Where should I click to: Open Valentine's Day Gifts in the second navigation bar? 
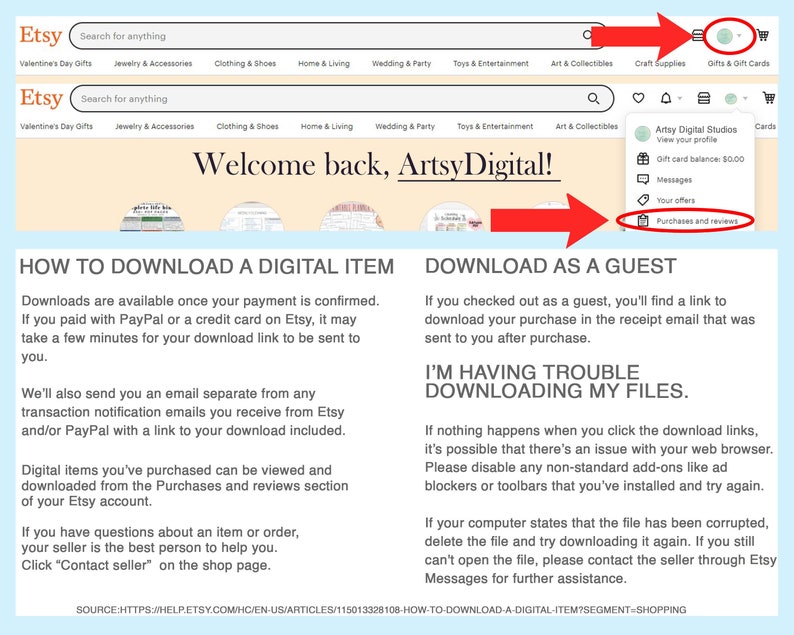57,126
